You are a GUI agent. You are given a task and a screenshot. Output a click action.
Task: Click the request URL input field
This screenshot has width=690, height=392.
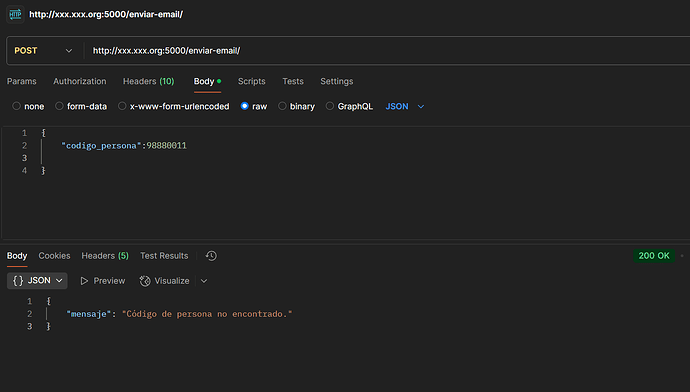click(387, 51)
